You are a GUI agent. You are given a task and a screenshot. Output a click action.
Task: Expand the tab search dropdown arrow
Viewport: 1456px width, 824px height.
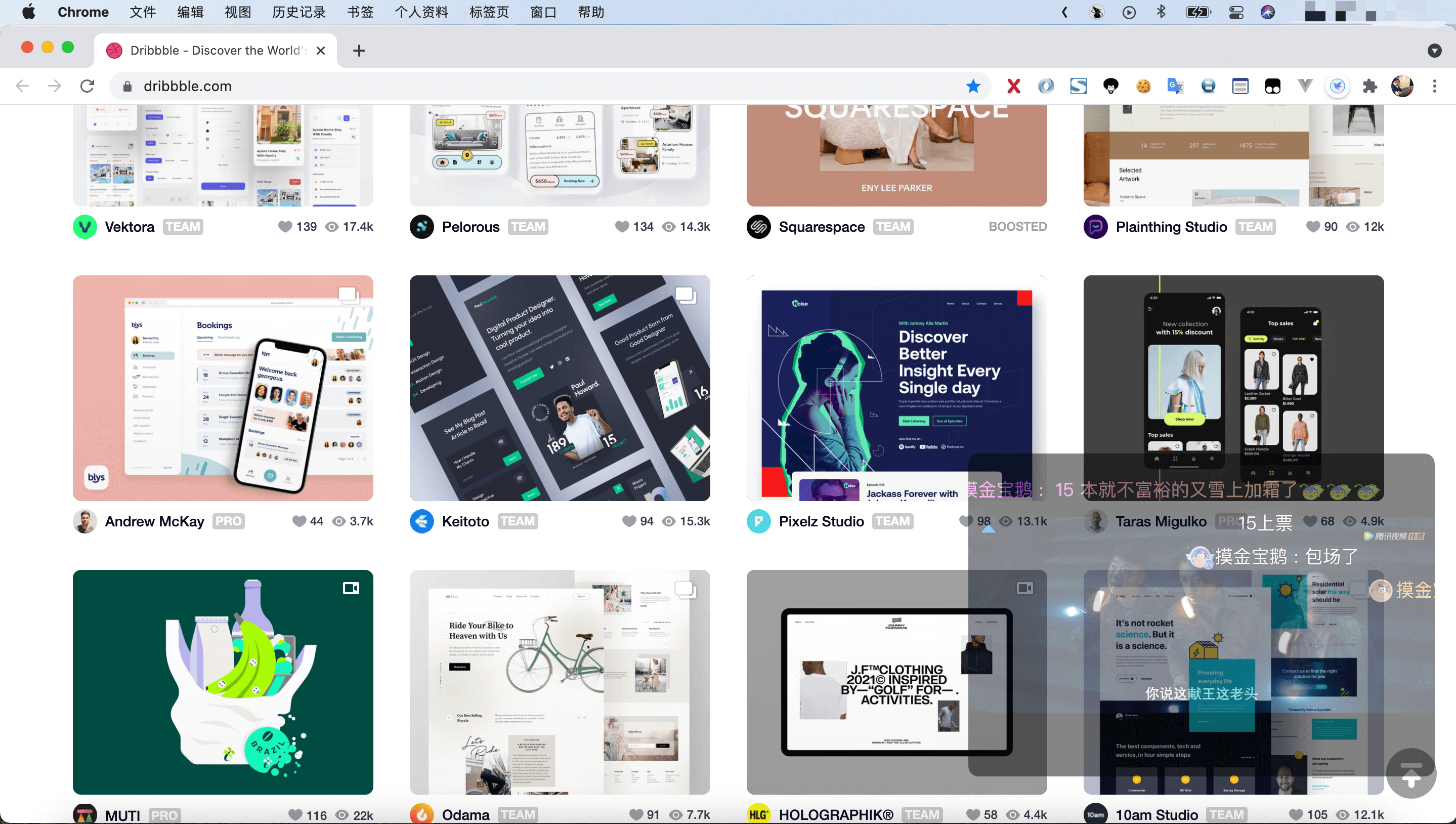1434,51
